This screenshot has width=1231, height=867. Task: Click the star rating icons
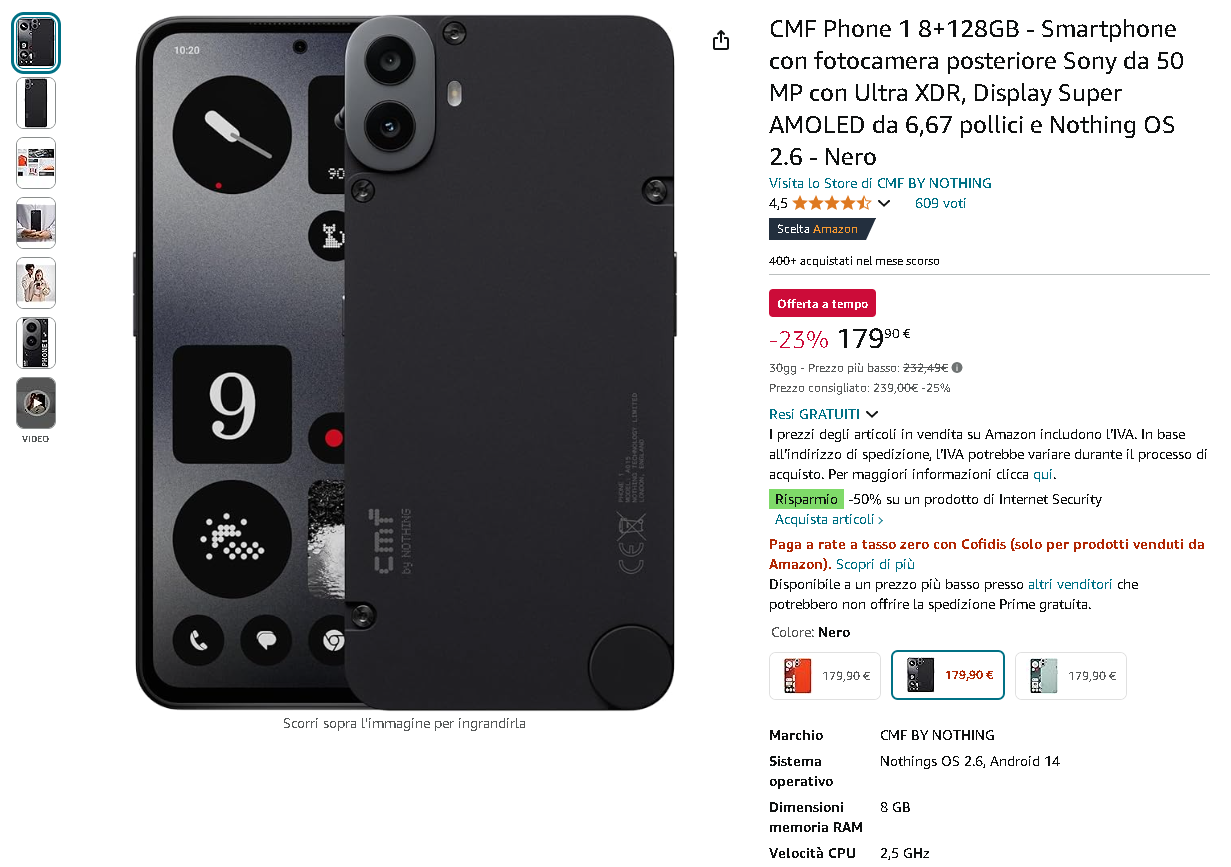832,203
